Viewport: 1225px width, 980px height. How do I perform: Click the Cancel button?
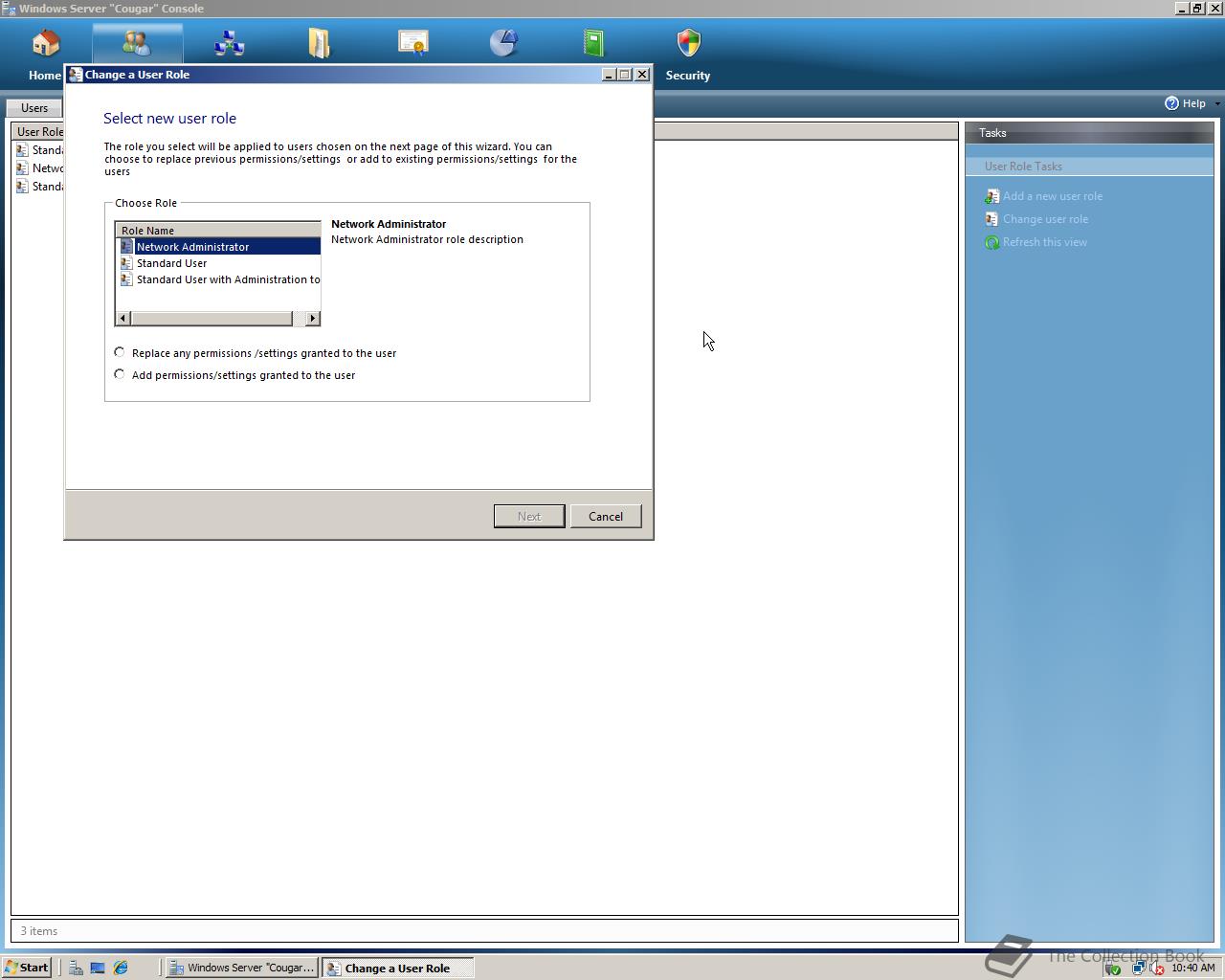tap(606, 516)
